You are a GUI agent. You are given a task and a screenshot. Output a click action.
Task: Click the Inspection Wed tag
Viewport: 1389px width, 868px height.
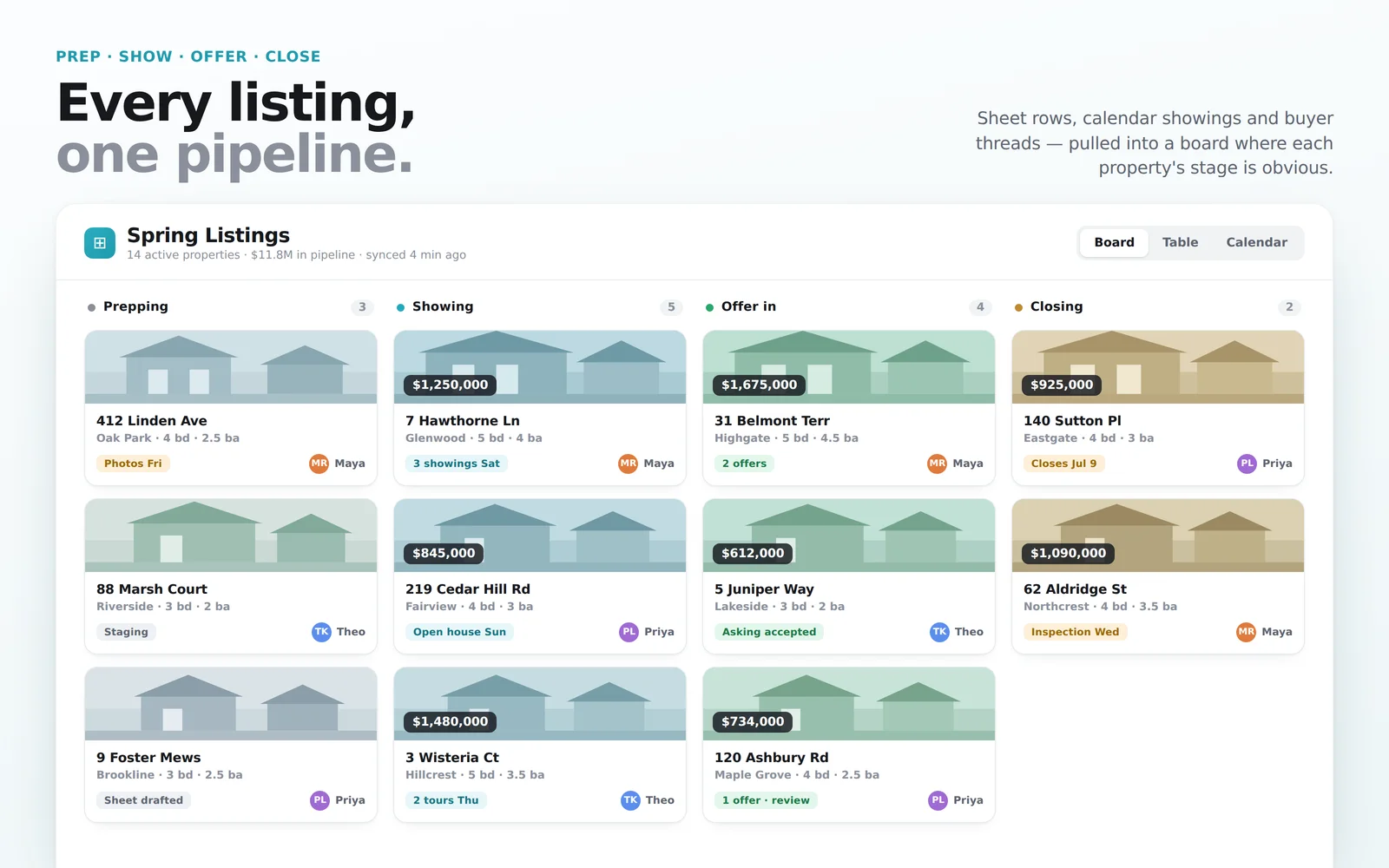(1075, 632)
